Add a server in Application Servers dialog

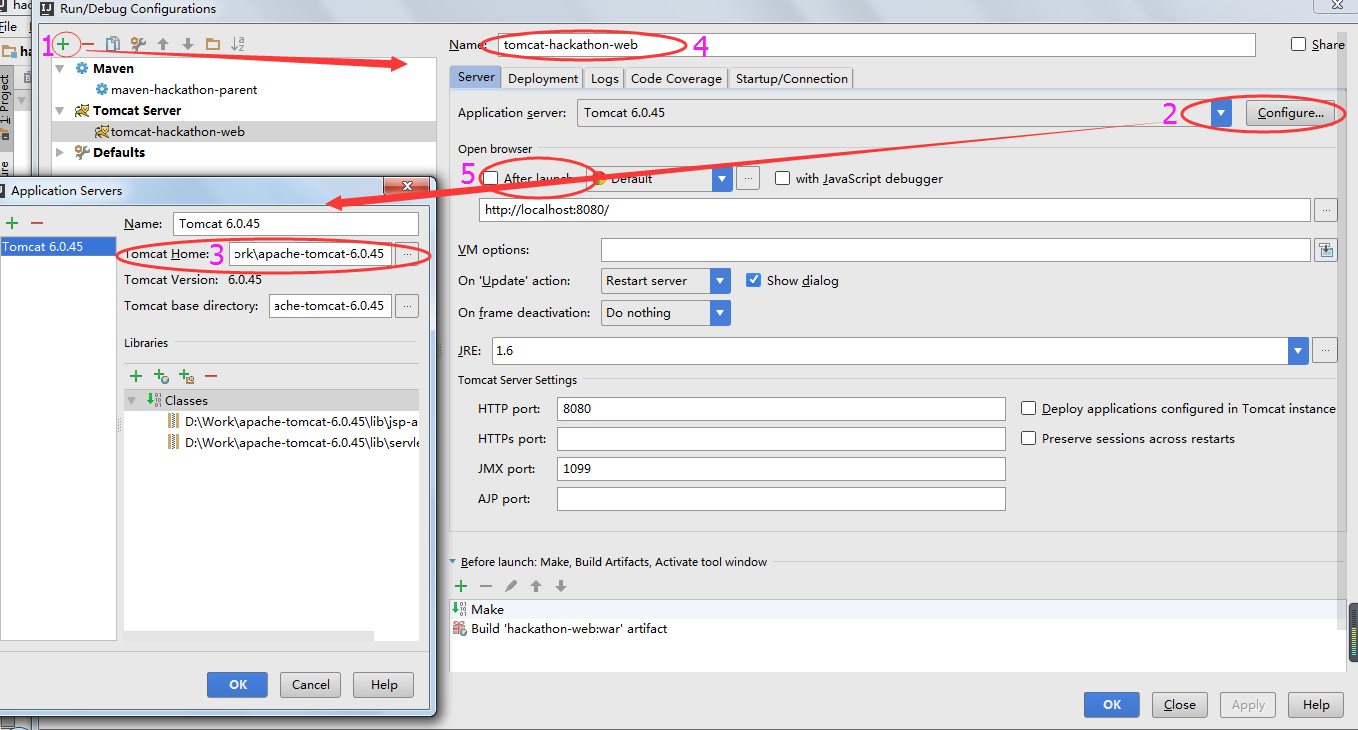(12, 222)
